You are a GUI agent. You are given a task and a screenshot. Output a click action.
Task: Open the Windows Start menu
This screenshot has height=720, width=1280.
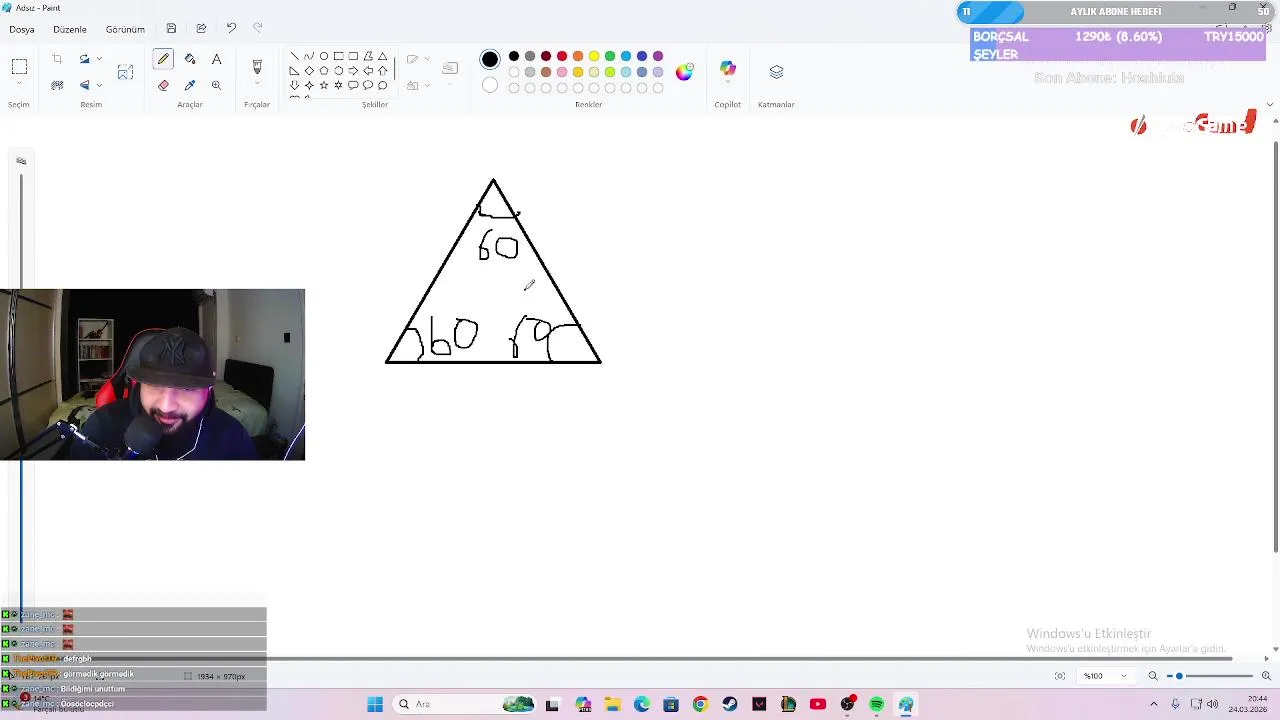click(375, 704)
